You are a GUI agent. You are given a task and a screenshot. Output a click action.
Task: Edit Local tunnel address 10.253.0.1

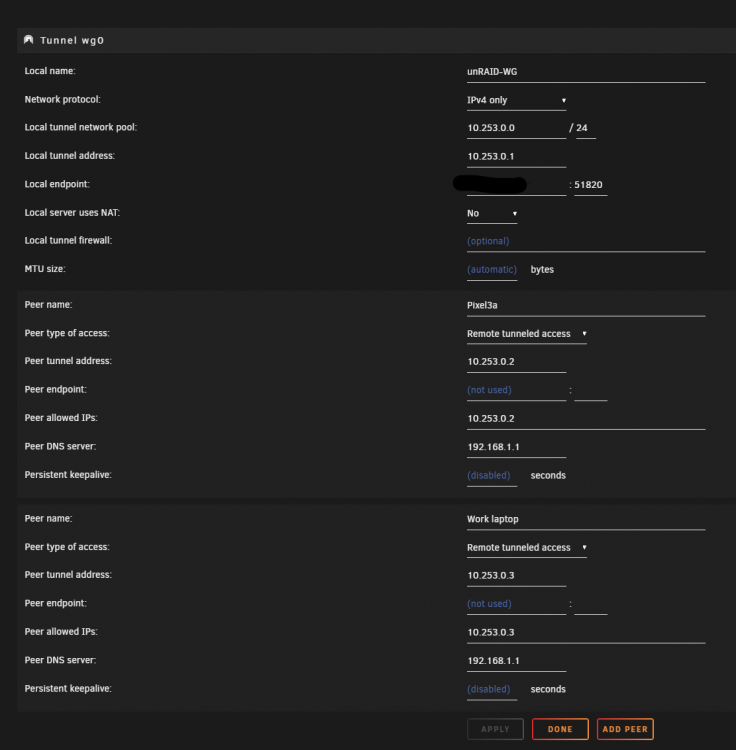(516, 157)
